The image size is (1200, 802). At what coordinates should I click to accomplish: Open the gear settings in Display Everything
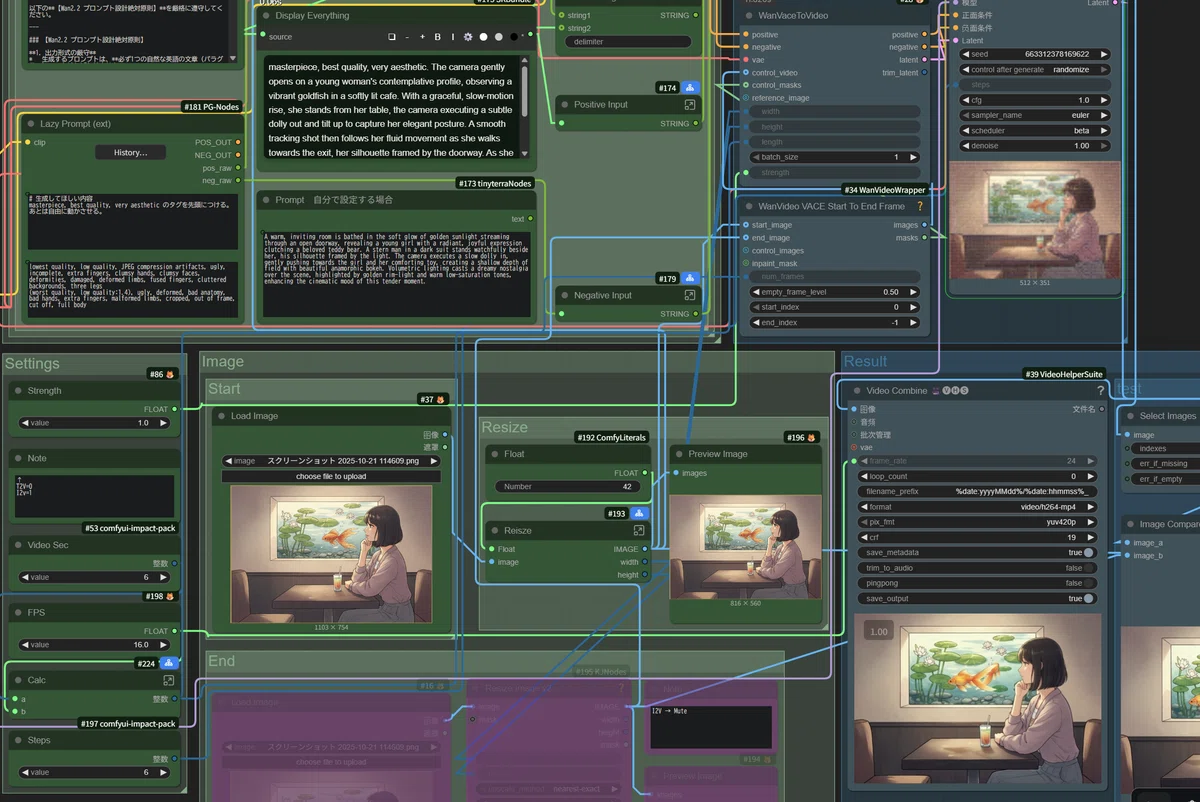(x=467, y=37)
